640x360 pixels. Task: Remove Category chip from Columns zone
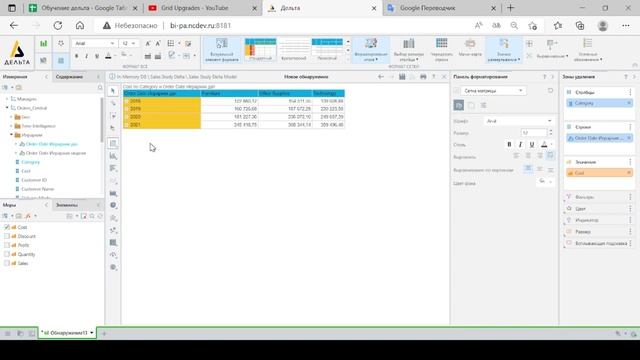click(x=629, y=103)
